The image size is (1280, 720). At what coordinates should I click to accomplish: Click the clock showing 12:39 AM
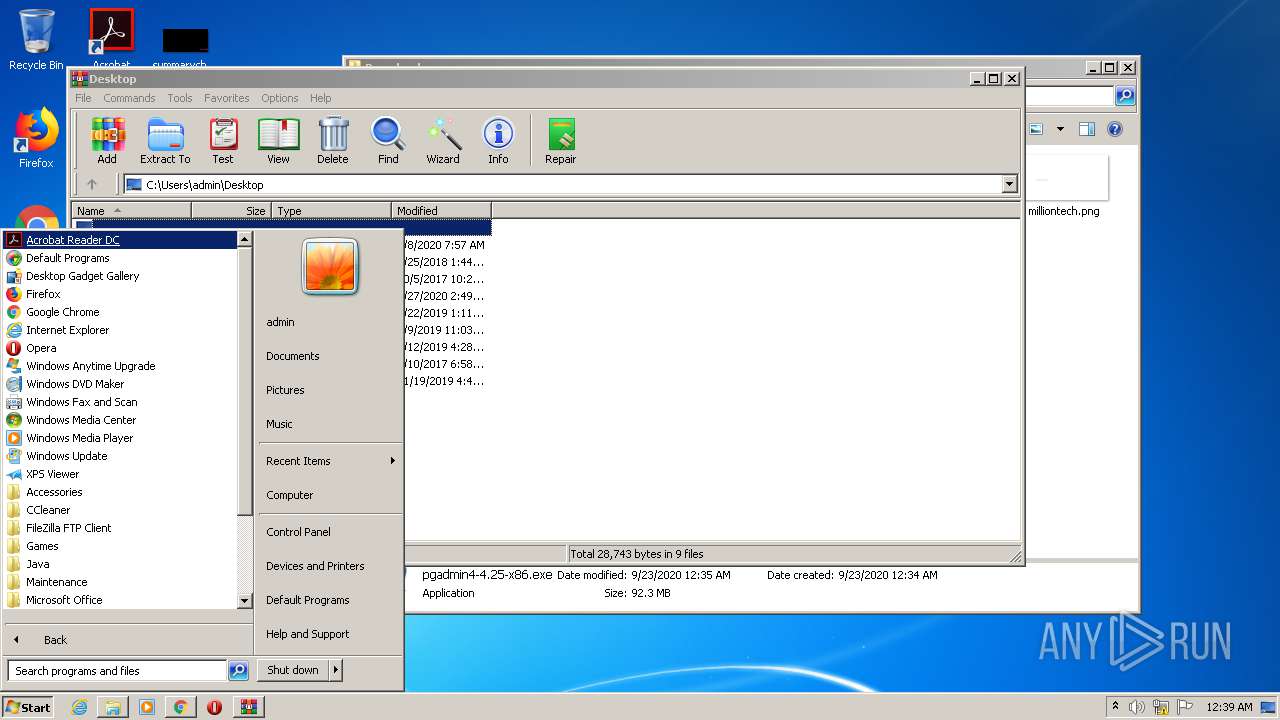pos(1229,707)
